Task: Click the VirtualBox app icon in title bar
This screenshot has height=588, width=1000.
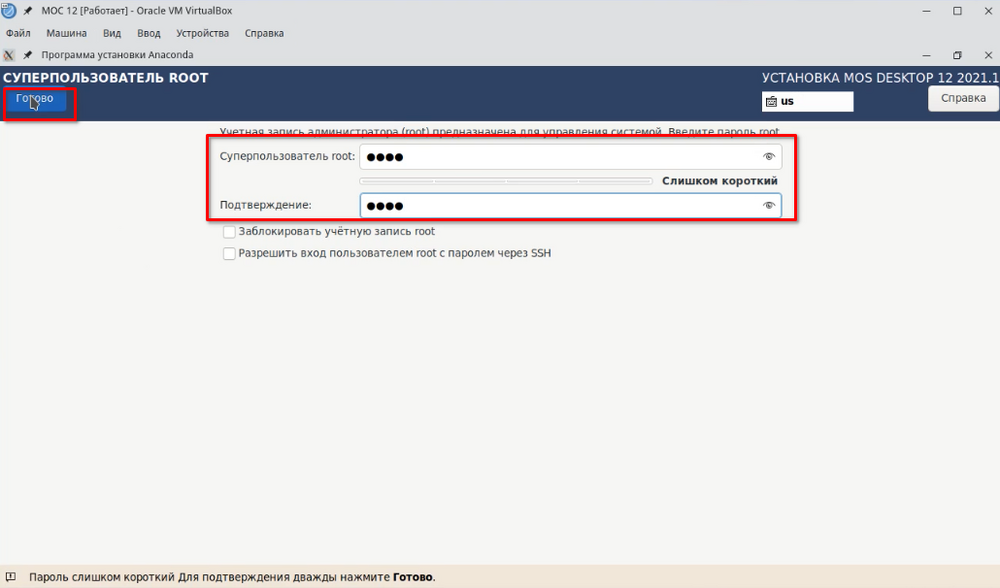Action: pos(9,11)
